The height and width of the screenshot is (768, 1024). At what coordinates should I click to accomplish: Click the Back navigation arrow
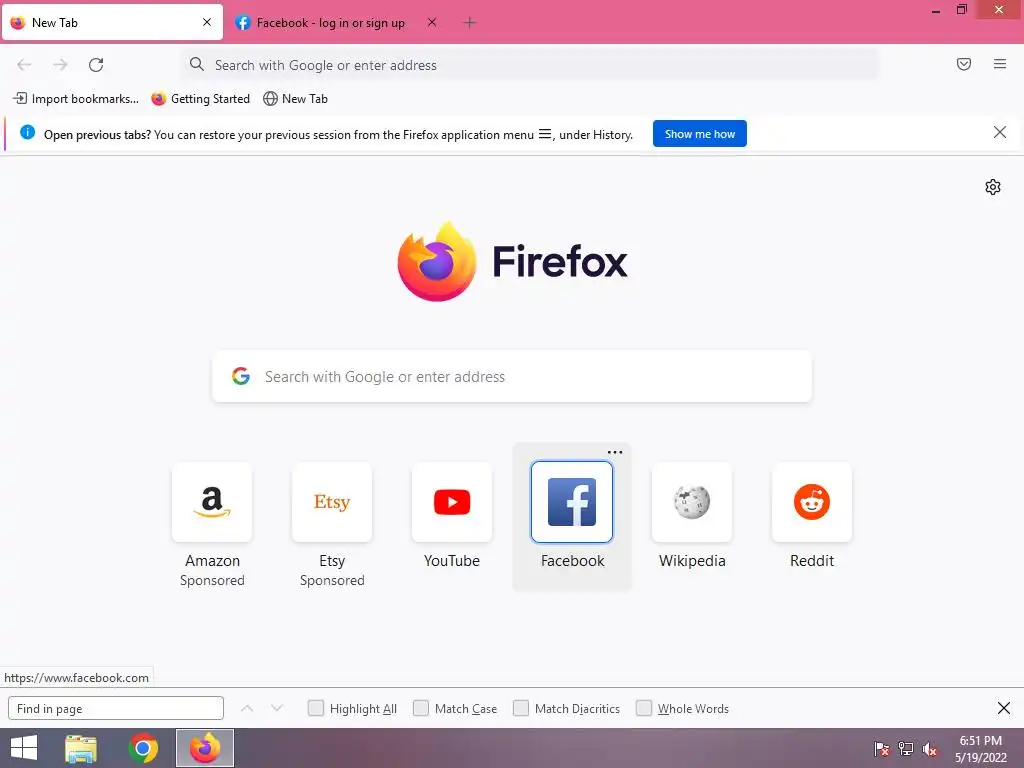click(24, 65)
